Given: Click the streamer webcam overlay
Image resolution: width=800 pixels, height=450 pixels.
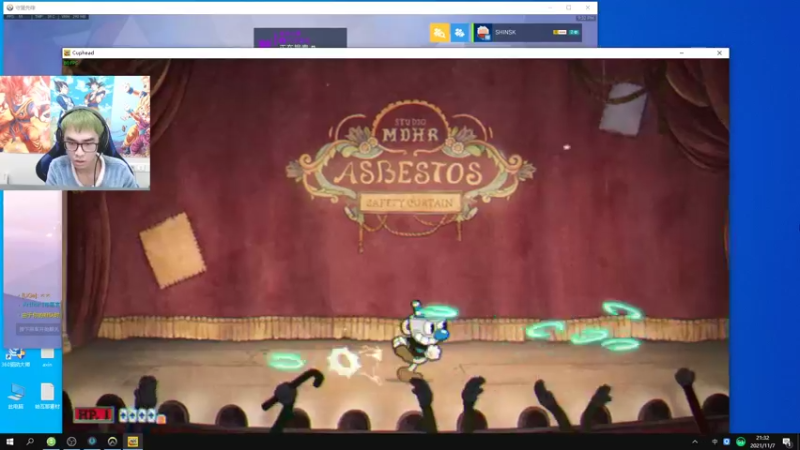Looking at the screenshot, I should 75,133.
